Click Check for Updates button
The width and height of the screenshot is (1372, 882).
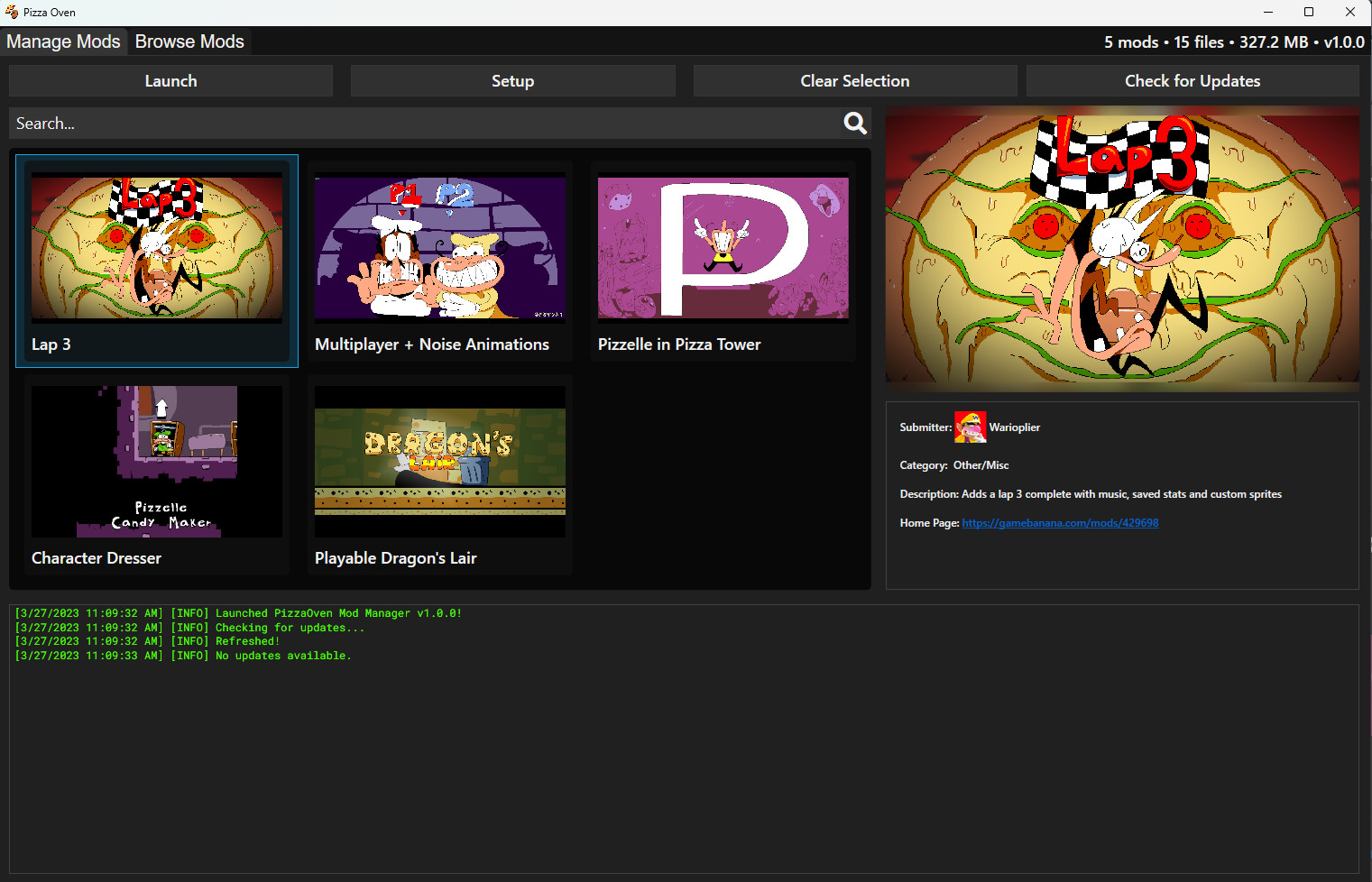tap(1192, 81)
